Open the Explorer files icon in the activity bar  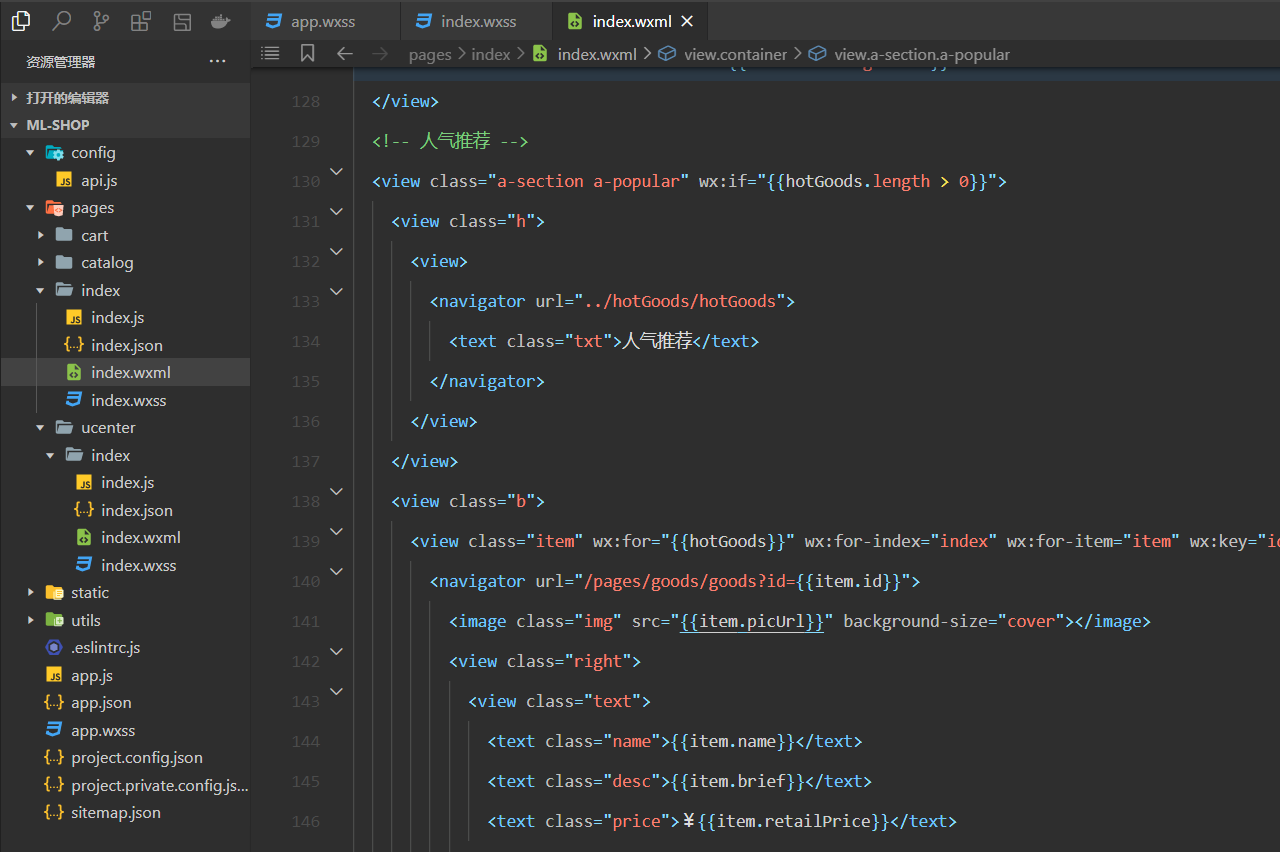pos(21,20)
